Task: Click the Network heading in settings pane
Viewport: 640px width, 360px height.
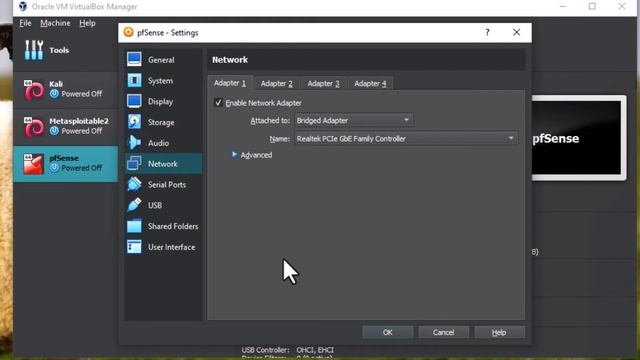Action: pos(230,60)
